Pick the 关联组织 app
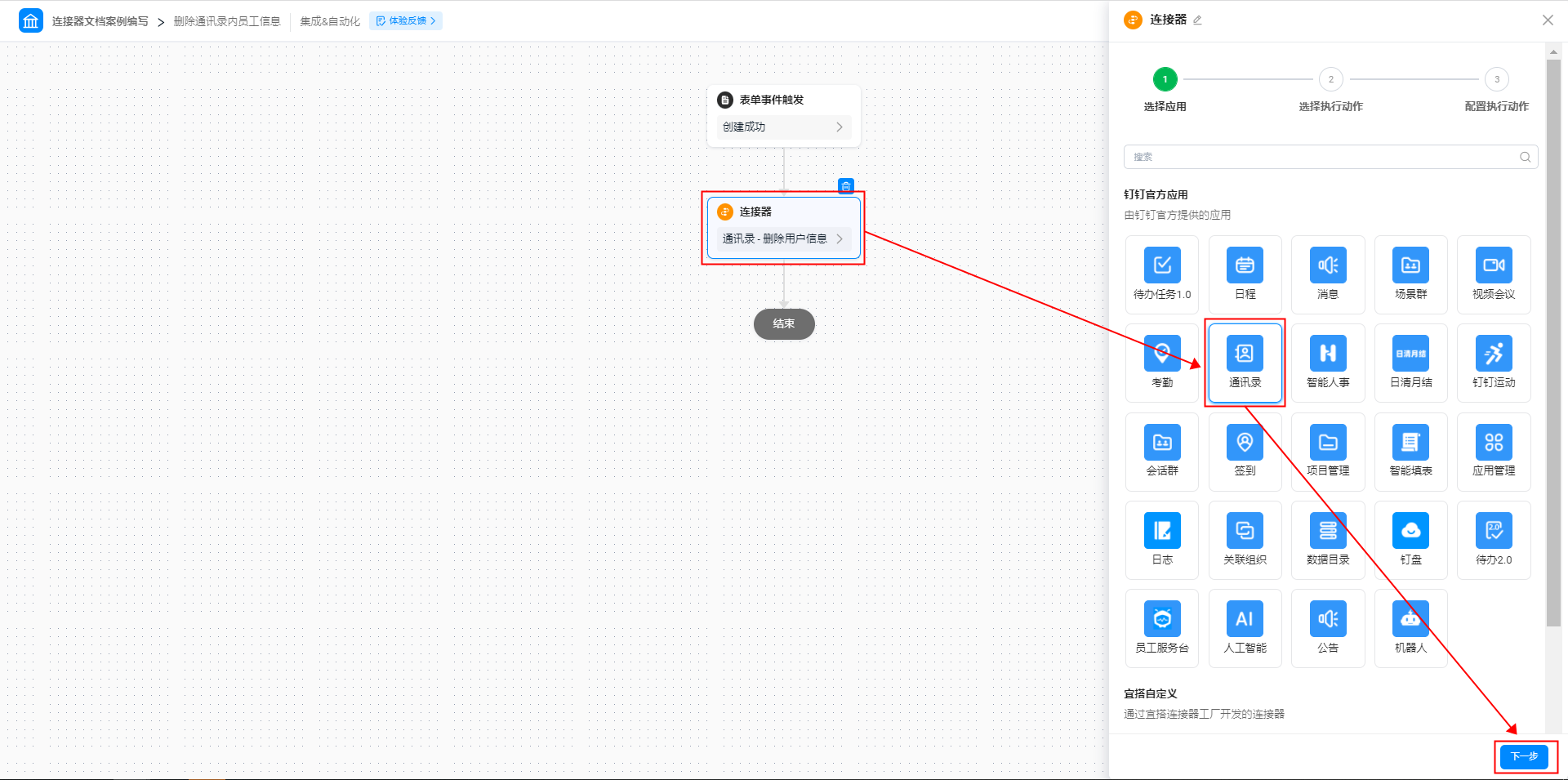Image resolution: width=1568 pixels, height=780 pixels. [x=1245, y=540]
